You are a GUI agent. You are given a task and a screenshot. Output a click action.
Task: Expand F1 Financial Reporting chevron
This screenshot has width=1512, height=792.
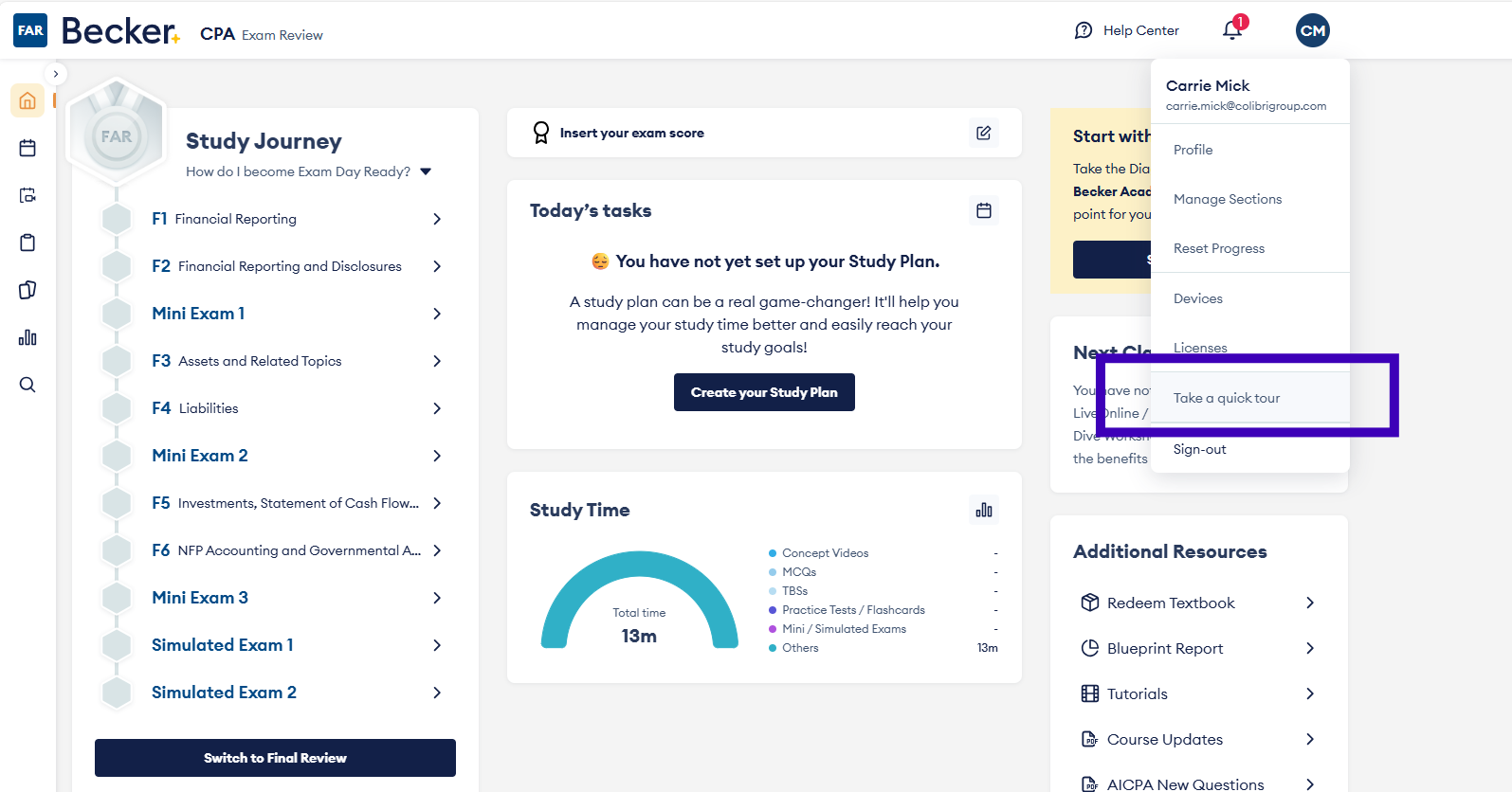[436, 219]
